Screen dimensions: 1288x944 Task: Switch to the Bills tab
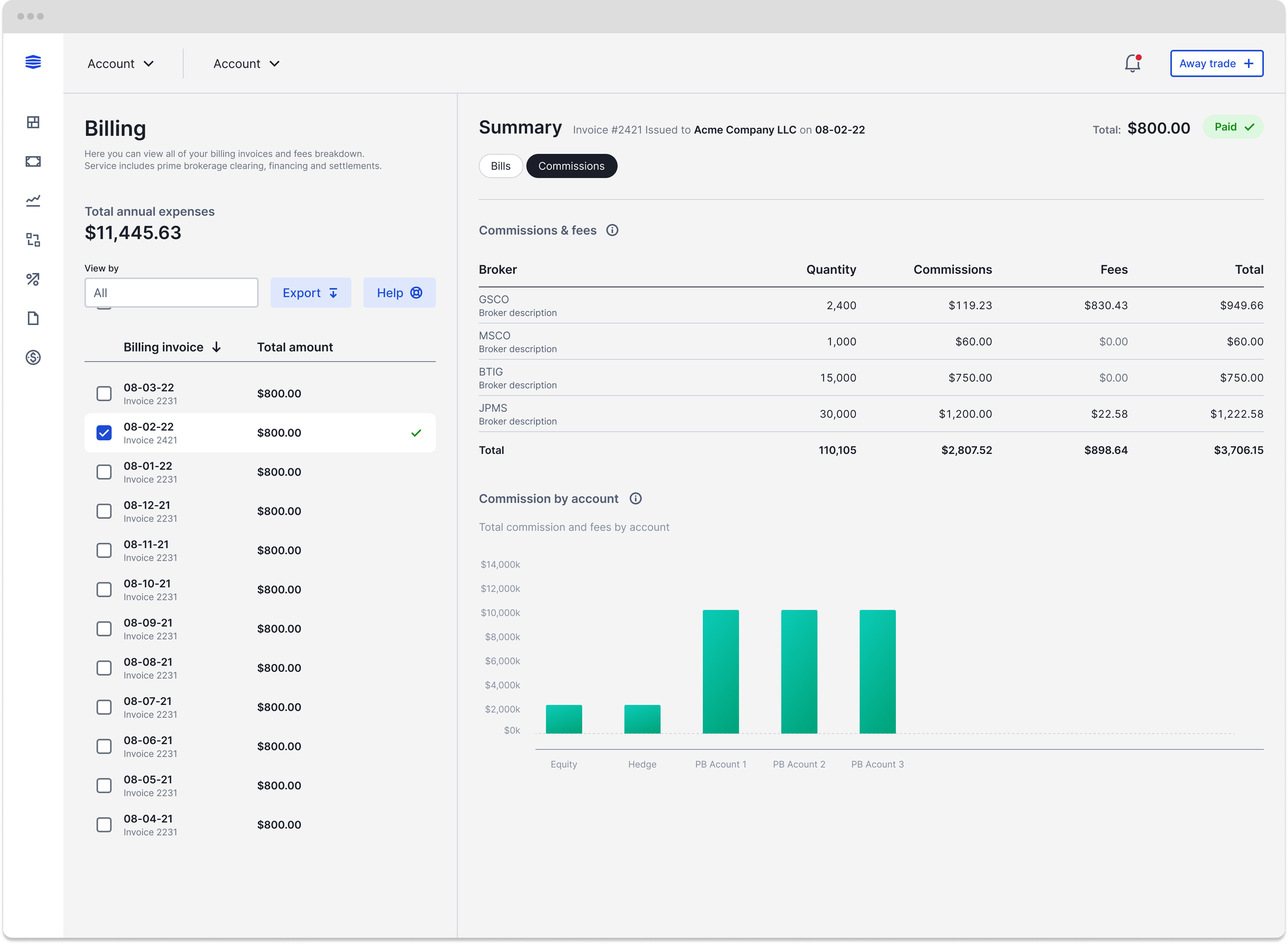[x=500, y=166]
